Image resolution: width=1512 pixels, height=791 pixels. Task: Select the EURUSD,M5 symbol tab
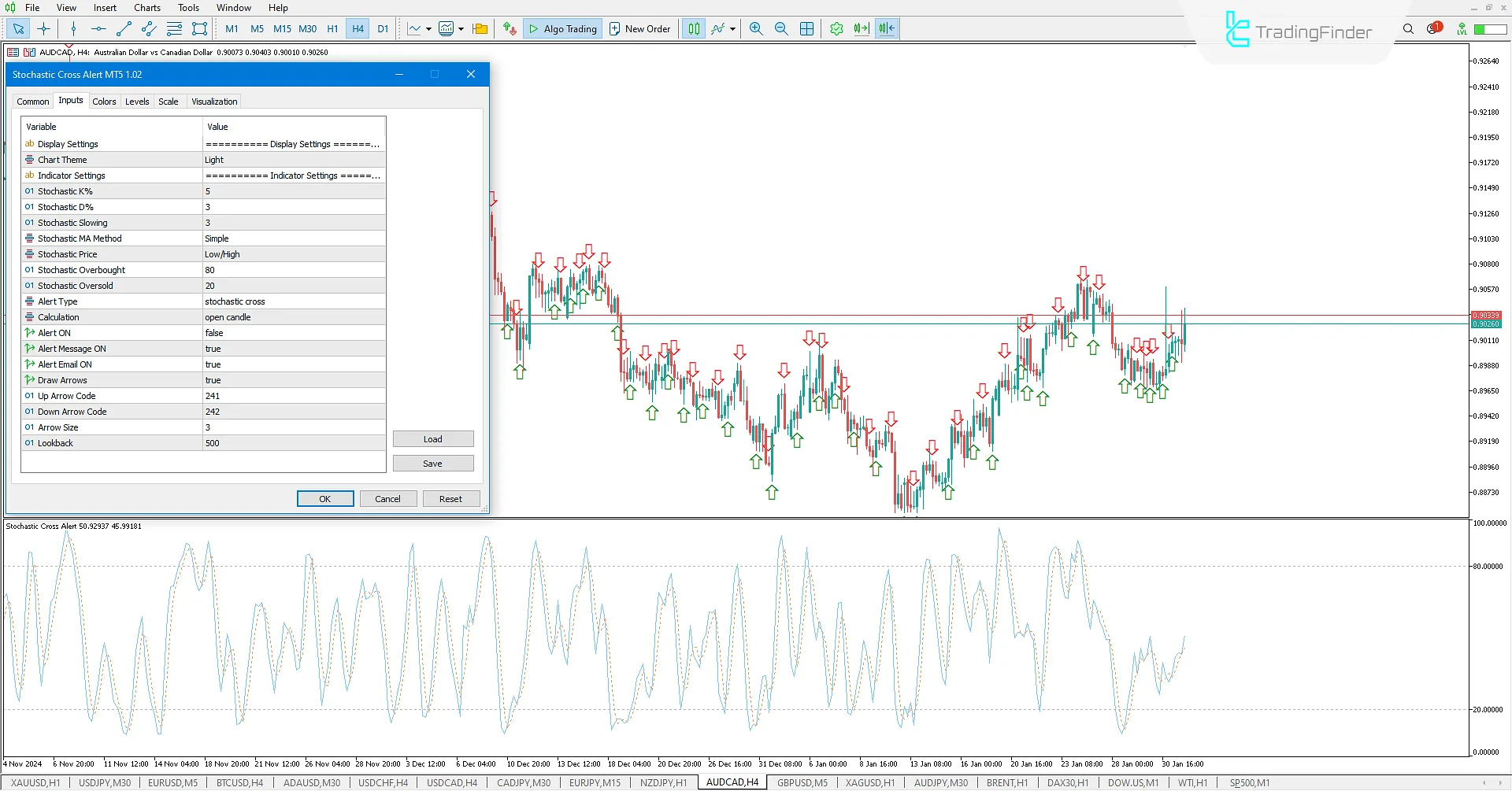pos(172,782)
